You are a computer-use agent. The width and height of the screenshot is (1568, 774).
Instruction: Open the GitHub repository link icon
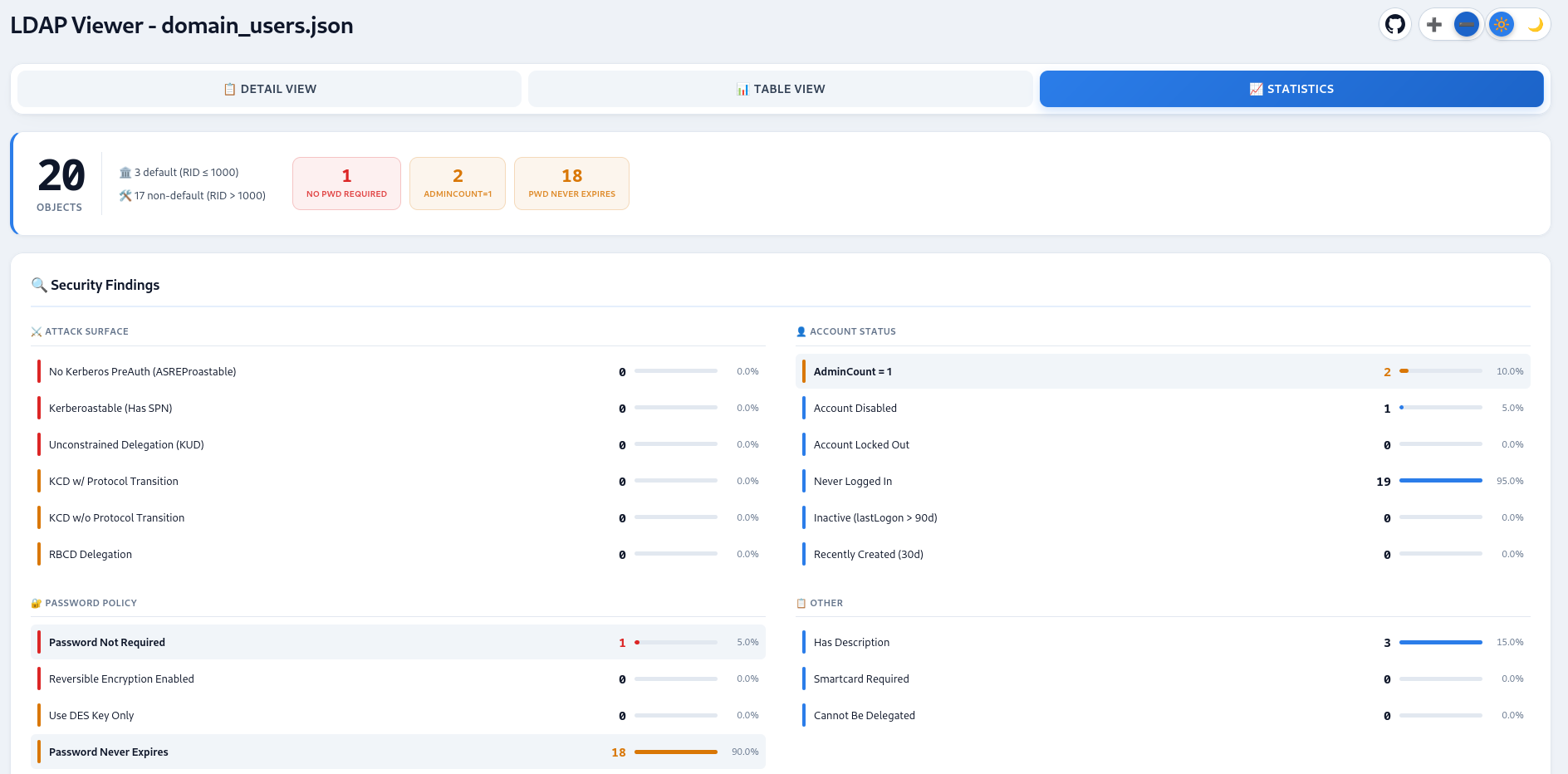click(1395, 24)
